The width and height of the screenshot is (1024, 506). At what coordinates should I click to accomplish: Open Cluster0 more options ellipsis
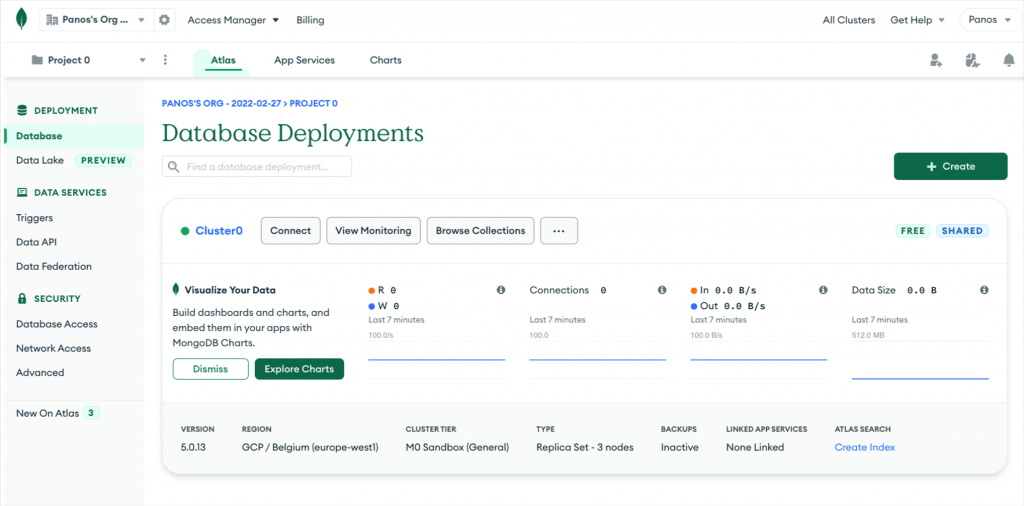[x=558, y=230]
